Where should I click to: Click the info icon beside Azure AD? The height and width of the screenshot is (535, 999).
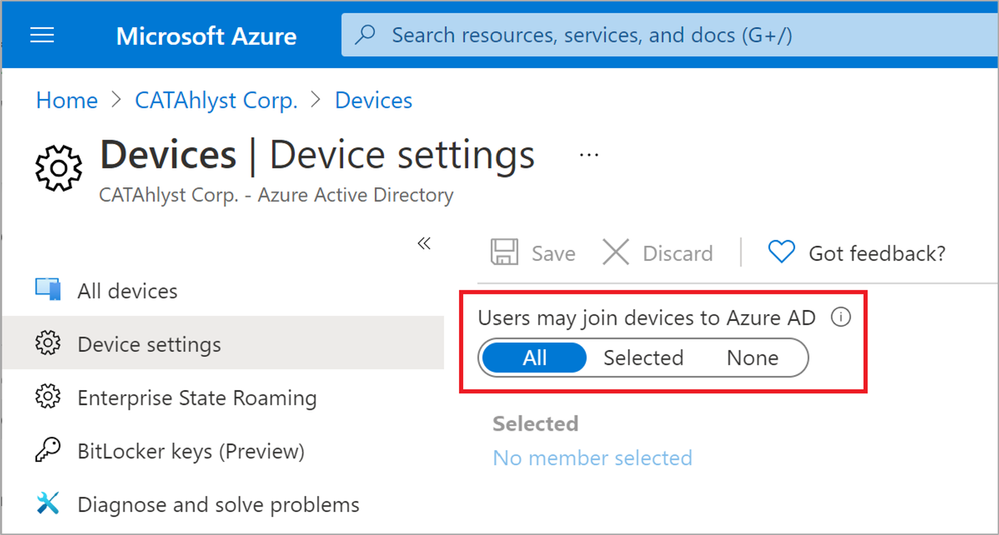[841, 318]
